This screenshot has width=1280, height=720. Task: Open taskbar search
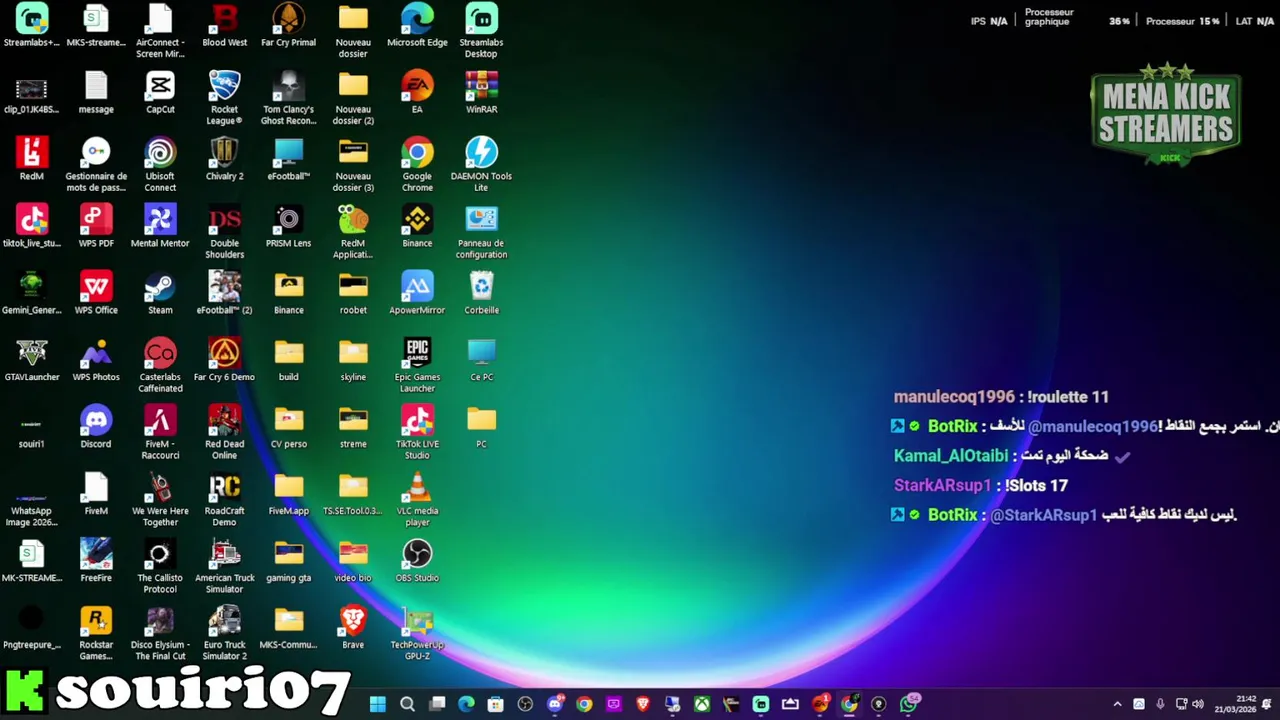[407, 704]
